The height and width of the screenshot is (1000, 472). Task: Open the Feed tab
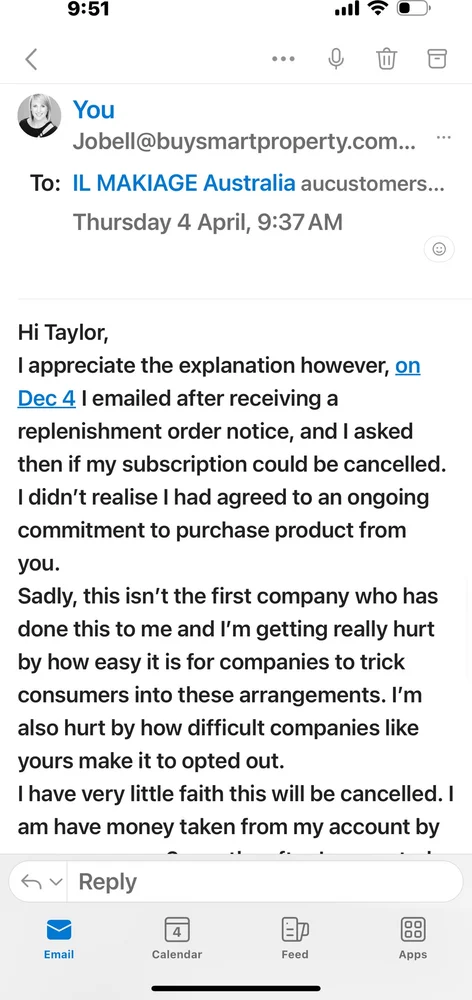coord(295,938)
